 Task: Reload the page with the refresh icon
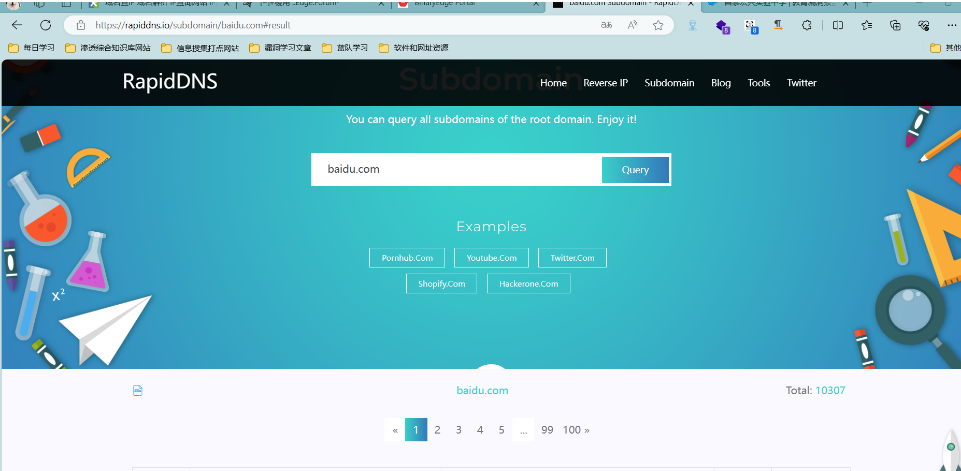pos(45,25)
